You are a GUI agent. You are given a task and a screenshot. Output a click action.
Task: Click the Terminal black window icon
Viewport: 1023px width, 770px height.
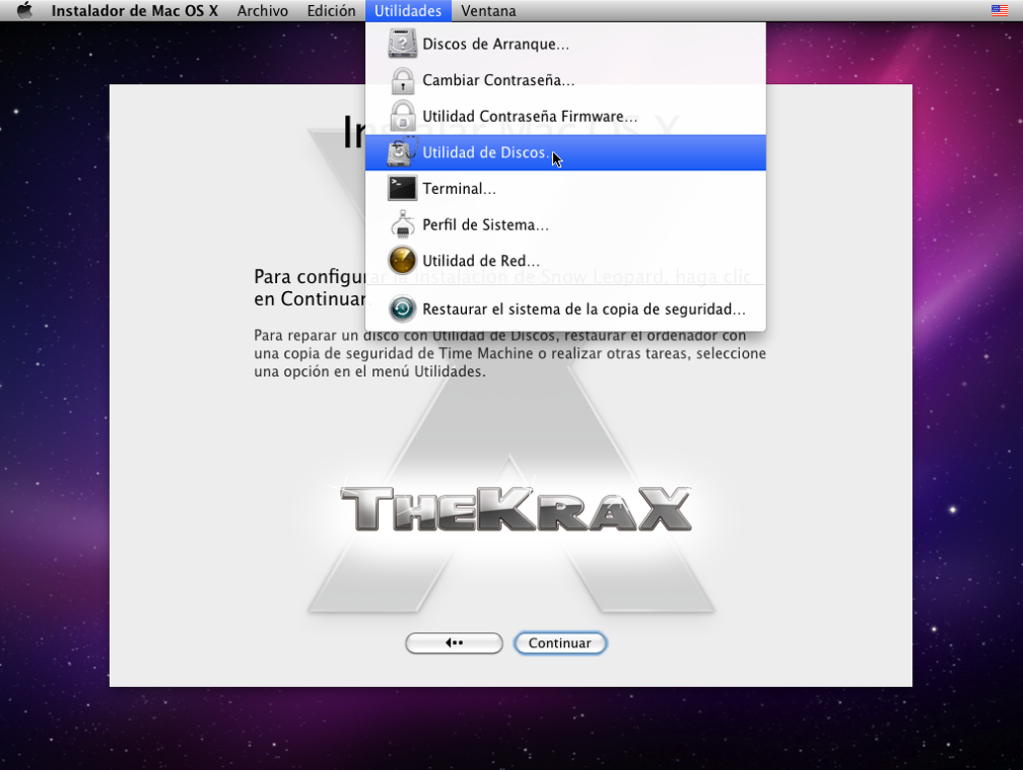(402, 189)
